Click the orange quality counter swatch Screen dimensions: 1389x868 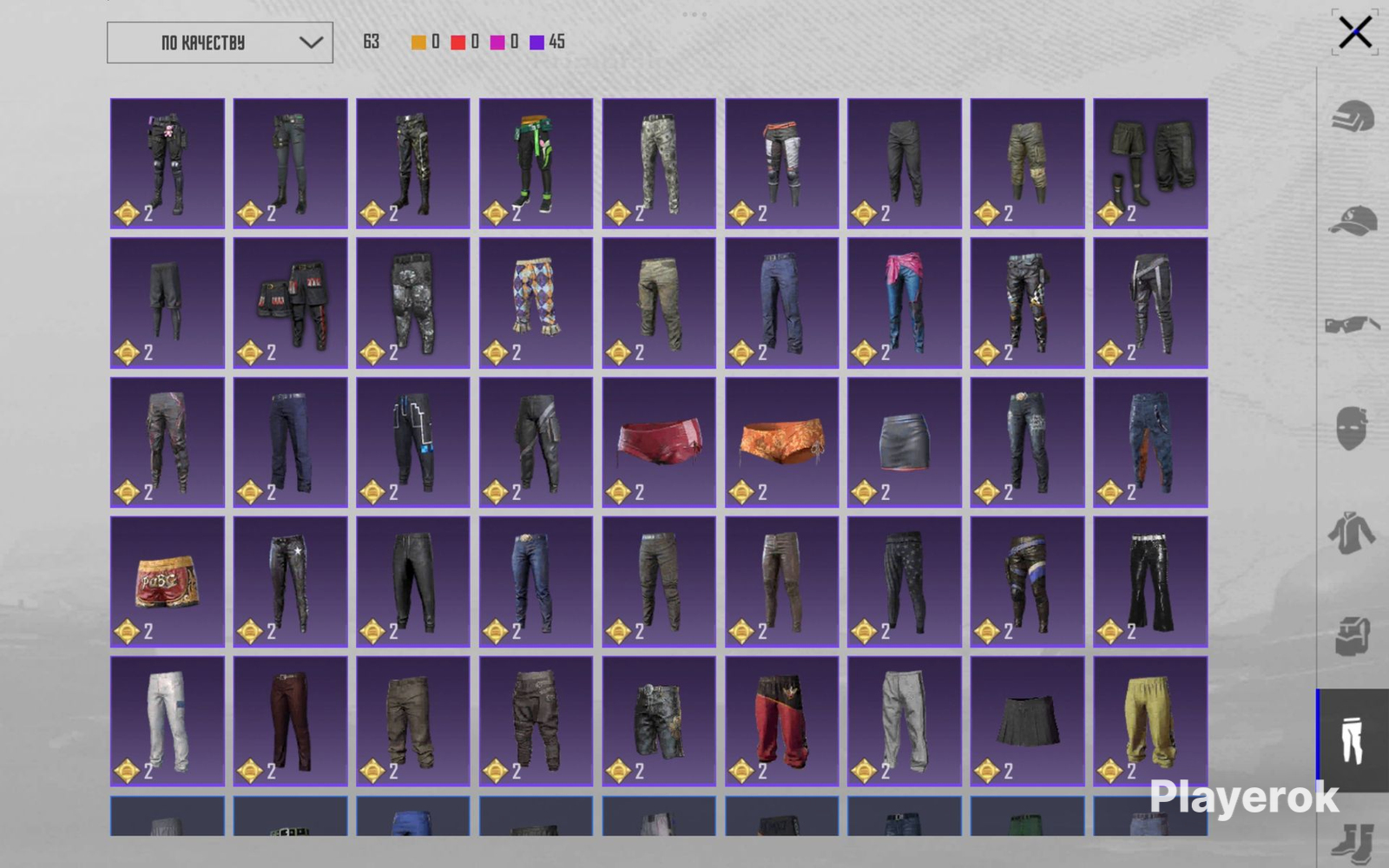point(418,42)
